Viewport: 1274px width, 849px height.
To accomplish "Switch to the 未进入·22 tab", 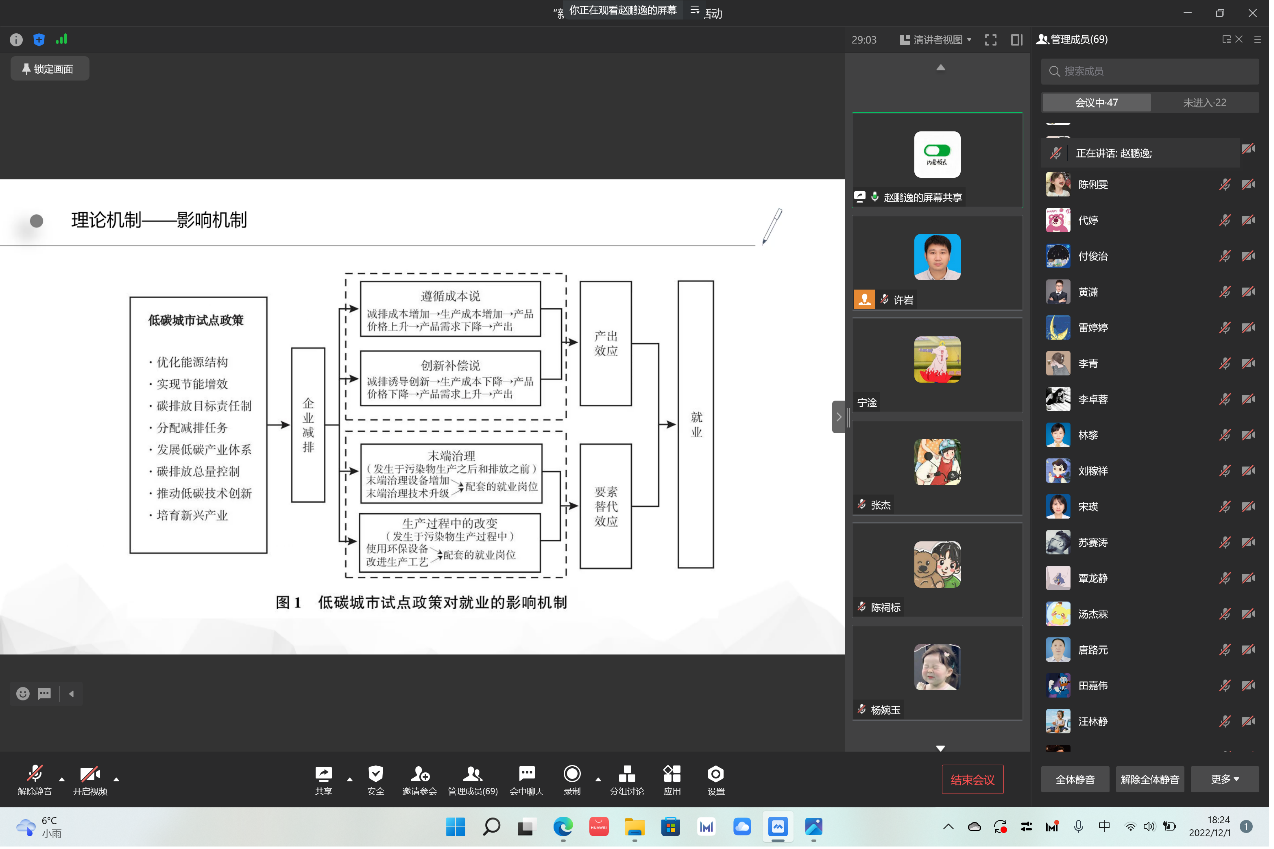I will [x=1204, y=103].
